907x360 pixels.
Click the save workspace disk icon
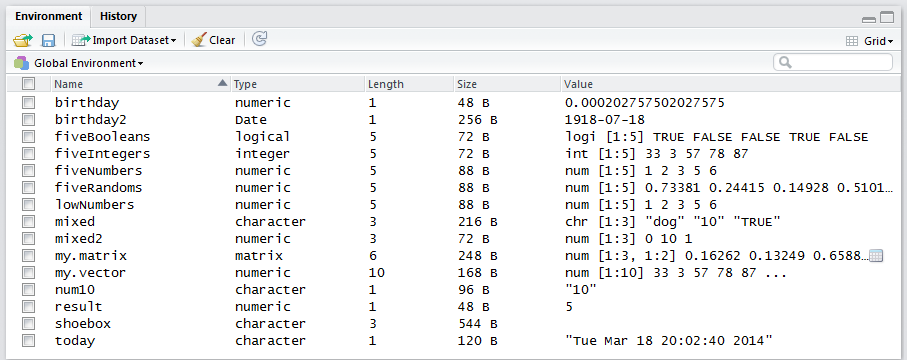(49, 40)
